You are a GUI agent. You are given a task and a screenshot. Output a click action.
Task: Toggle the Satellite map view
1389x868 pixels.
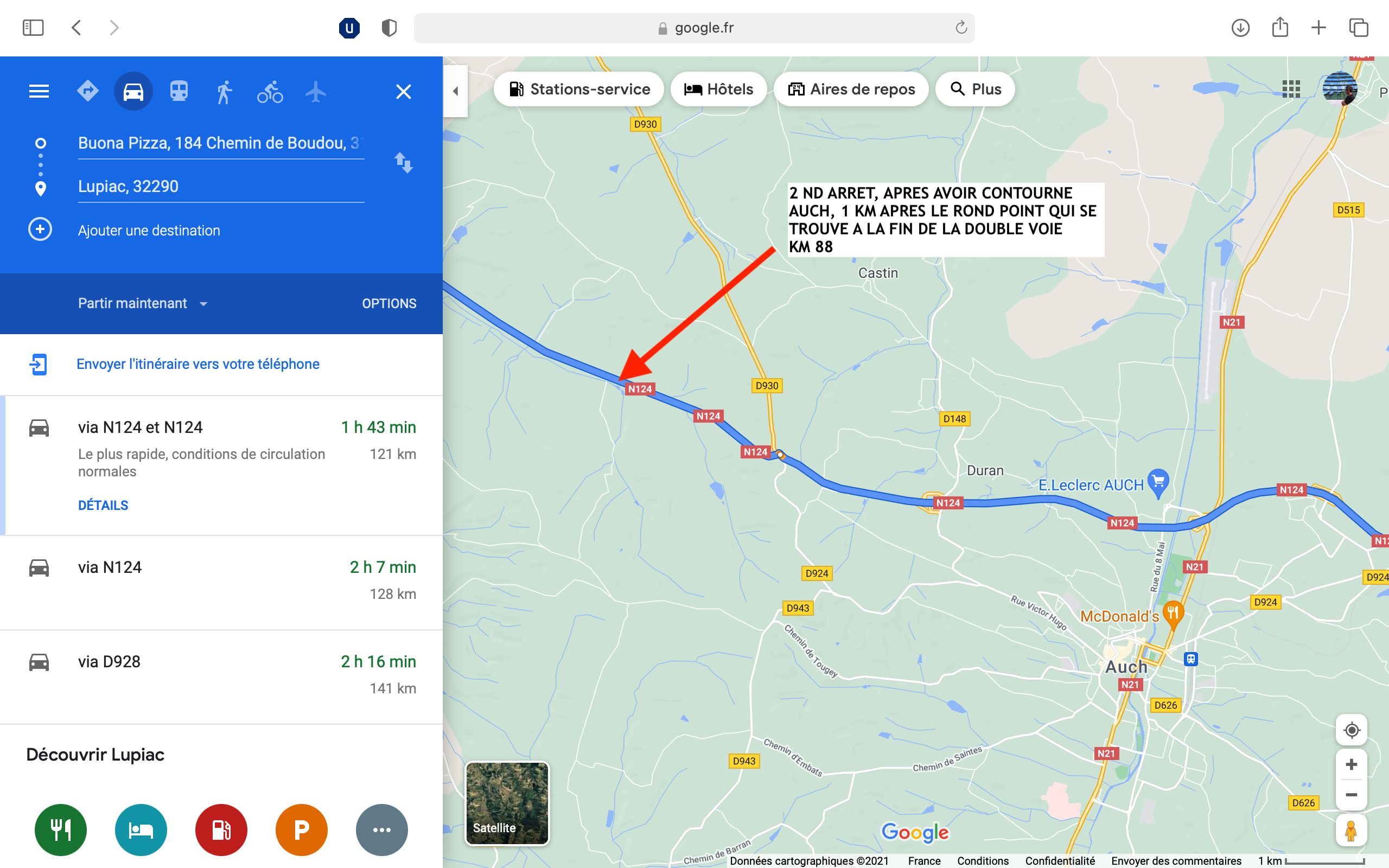(x=507, y=803)
